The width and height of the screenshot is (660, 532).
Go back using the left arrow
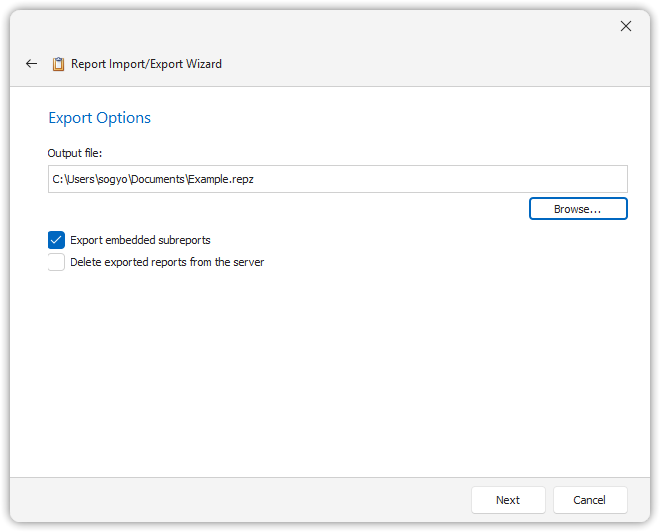click(31, 64)
